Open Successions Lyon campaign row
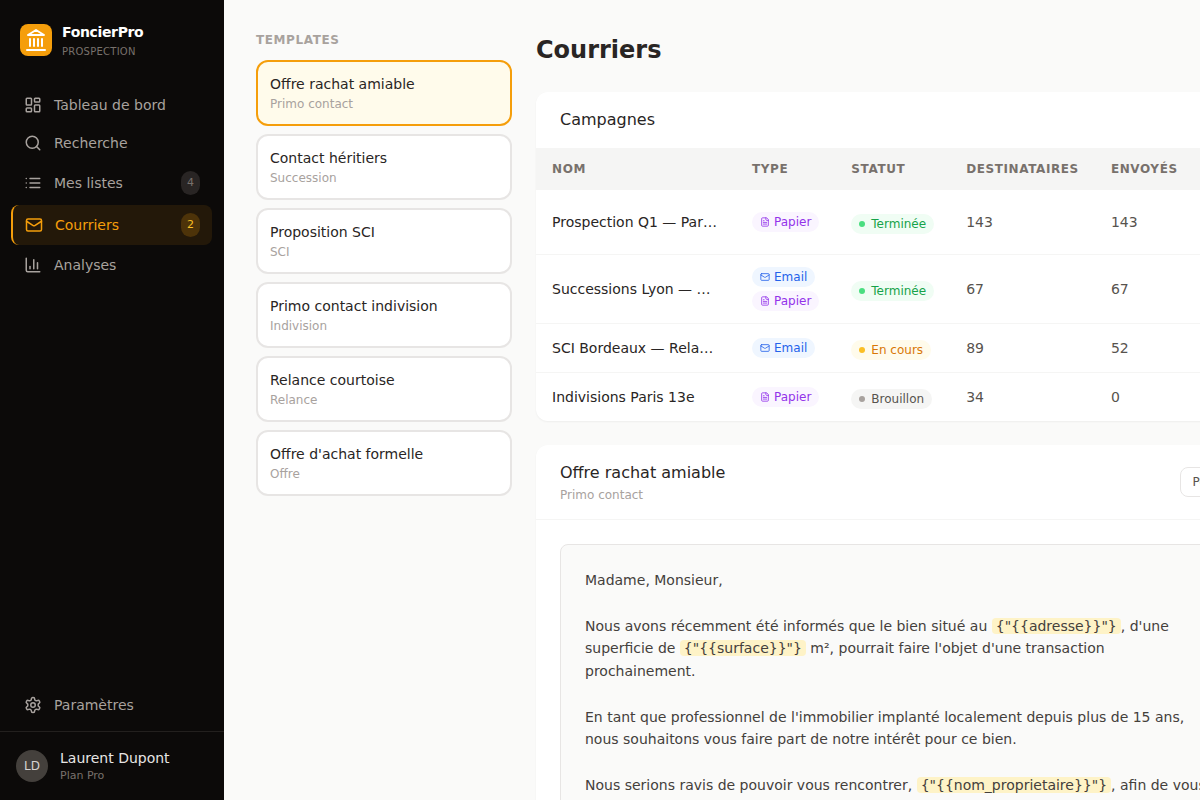This screenshot has width=1200, height=800. (x=868, y=289)
